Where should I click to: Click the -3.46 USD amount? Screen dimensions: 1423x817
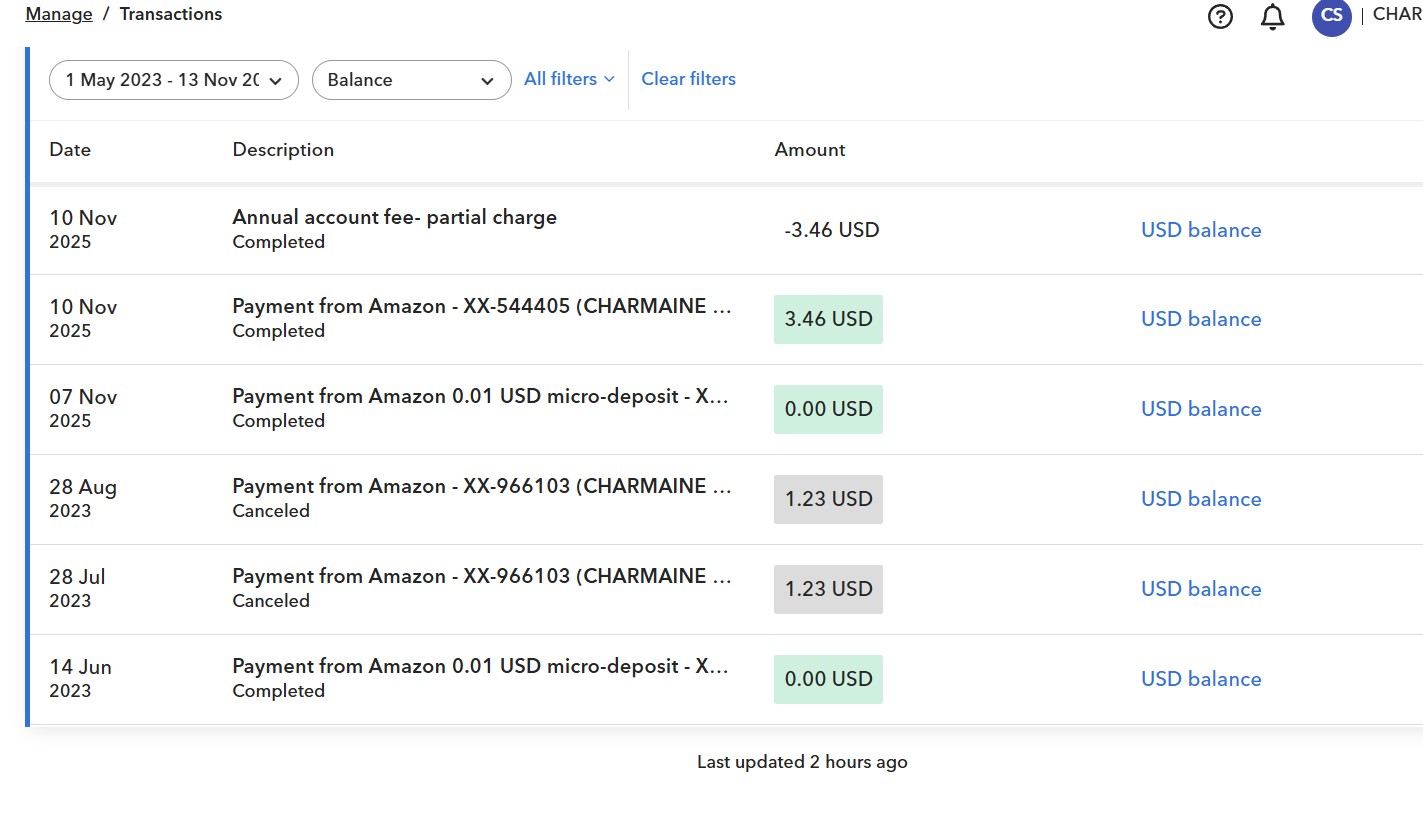[831, 230]
